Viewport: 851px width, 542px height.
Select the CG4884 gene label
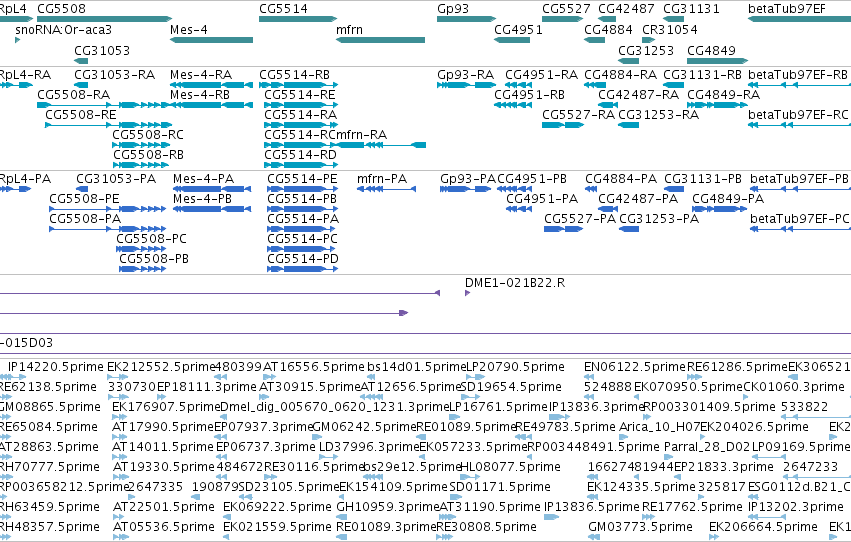[x=608, y=29]
